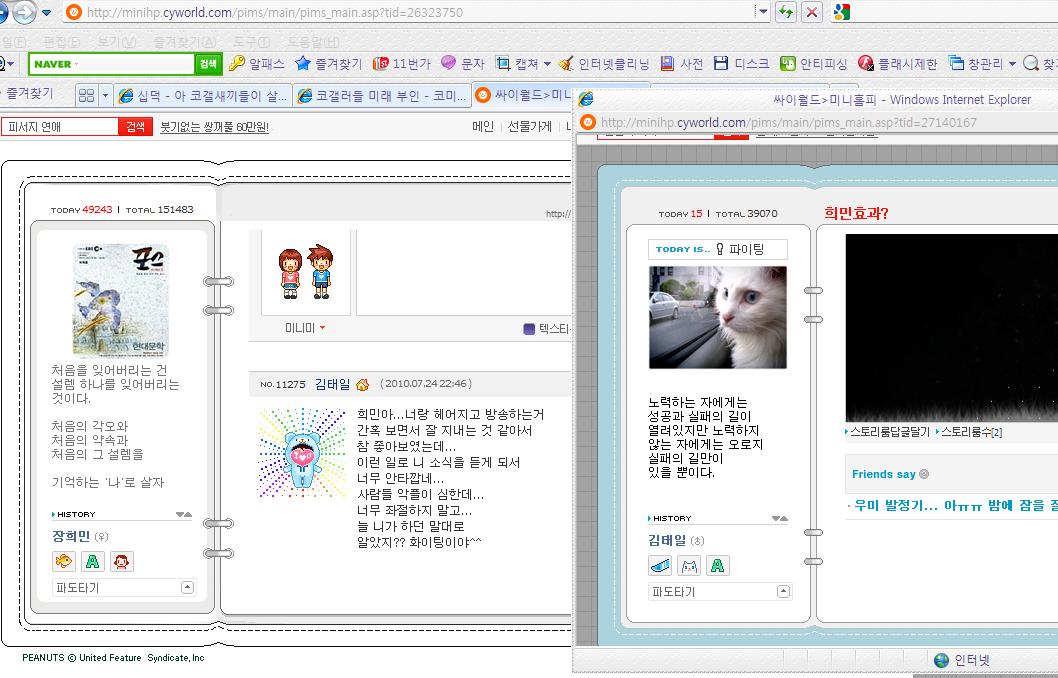
Task: Open the 사전 dictionary icon
Action: 667,63
